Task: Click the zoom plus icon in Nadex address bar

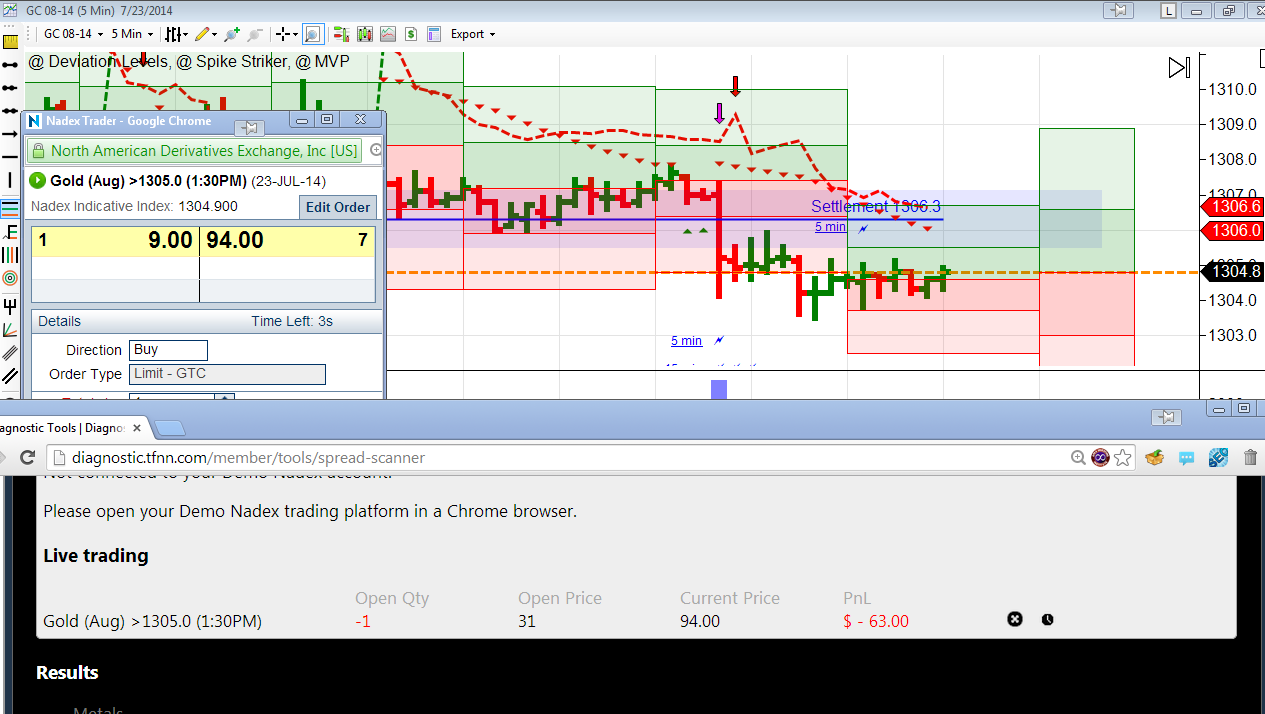Action: pyautogui.click(x=376, y=151)
